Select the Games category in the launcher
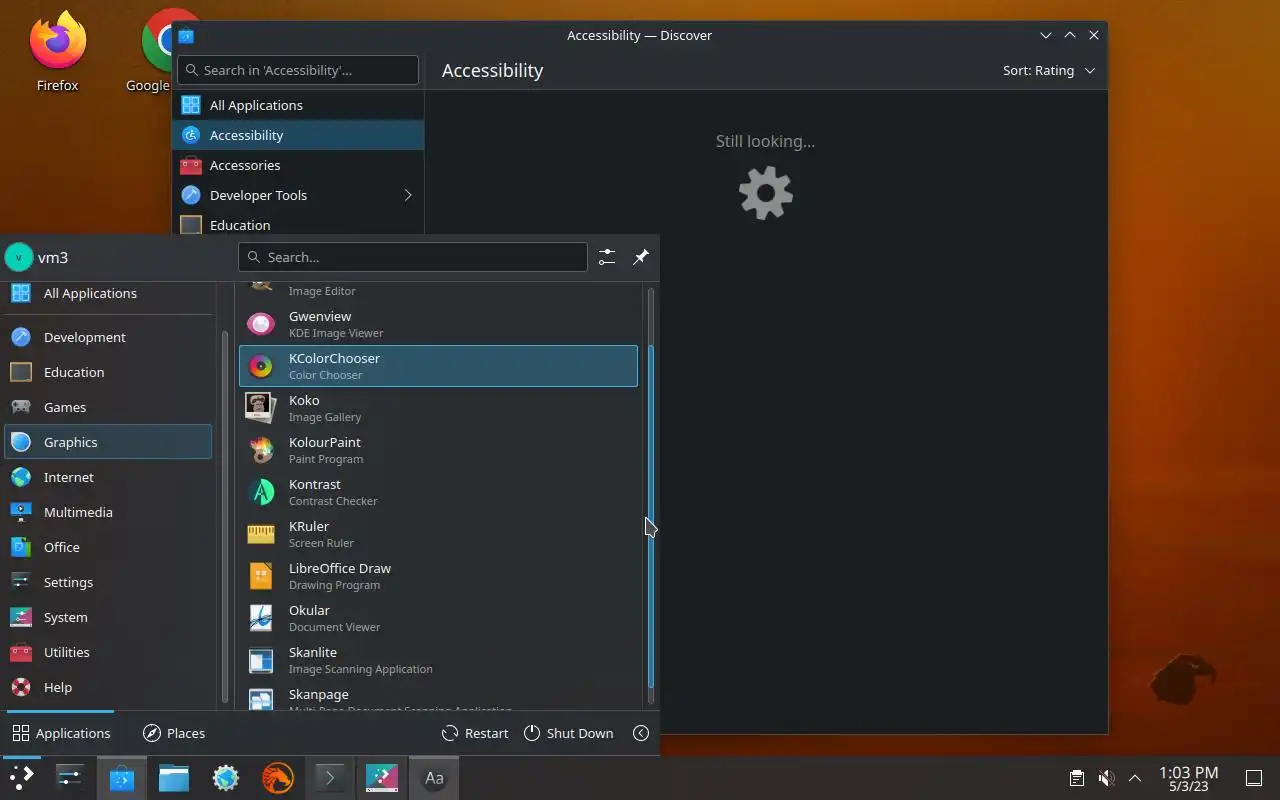 pyautogui.click(x=108, y=407)
